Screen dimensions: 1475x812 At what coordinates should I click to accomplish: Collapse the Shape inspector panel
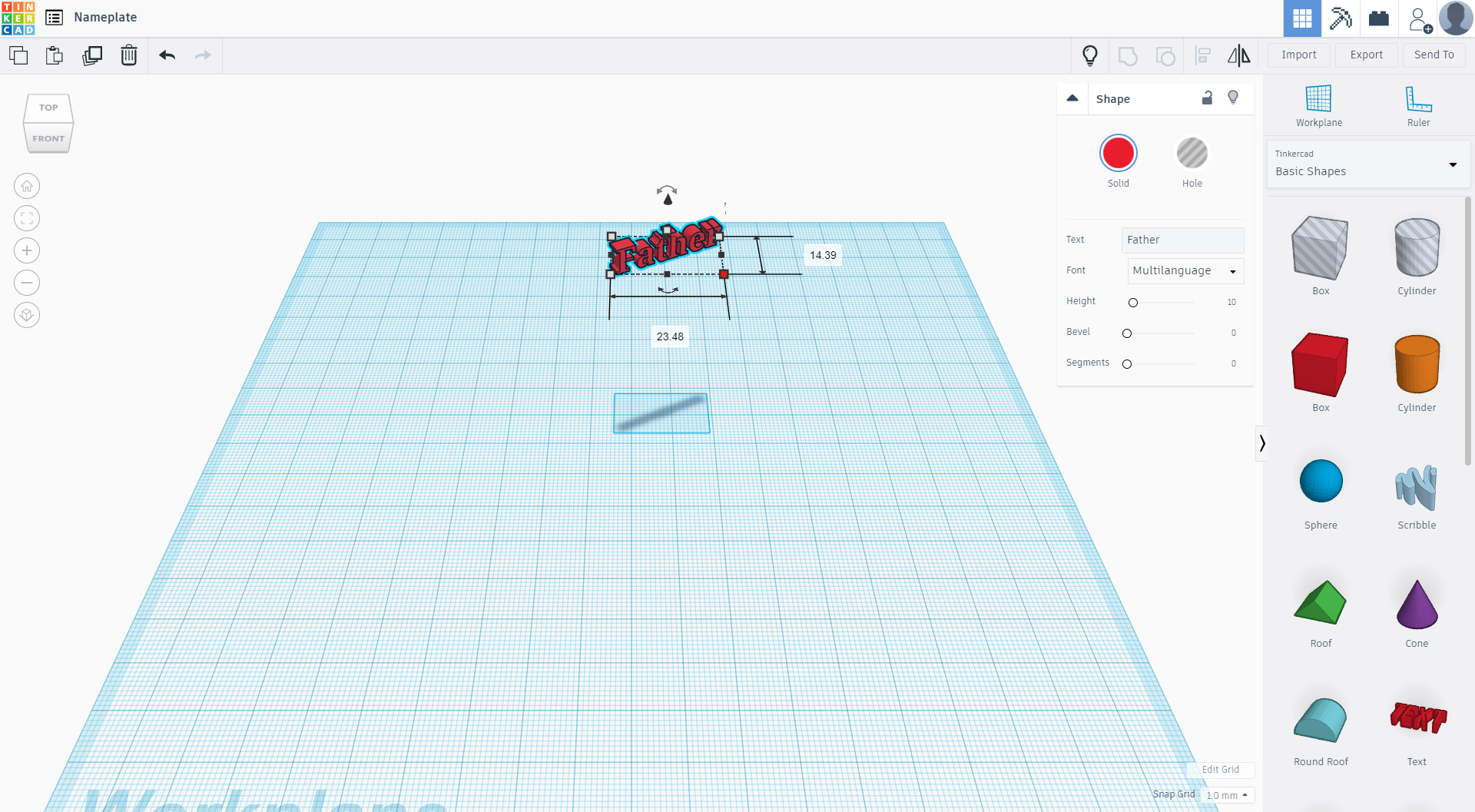(1072, 98)
